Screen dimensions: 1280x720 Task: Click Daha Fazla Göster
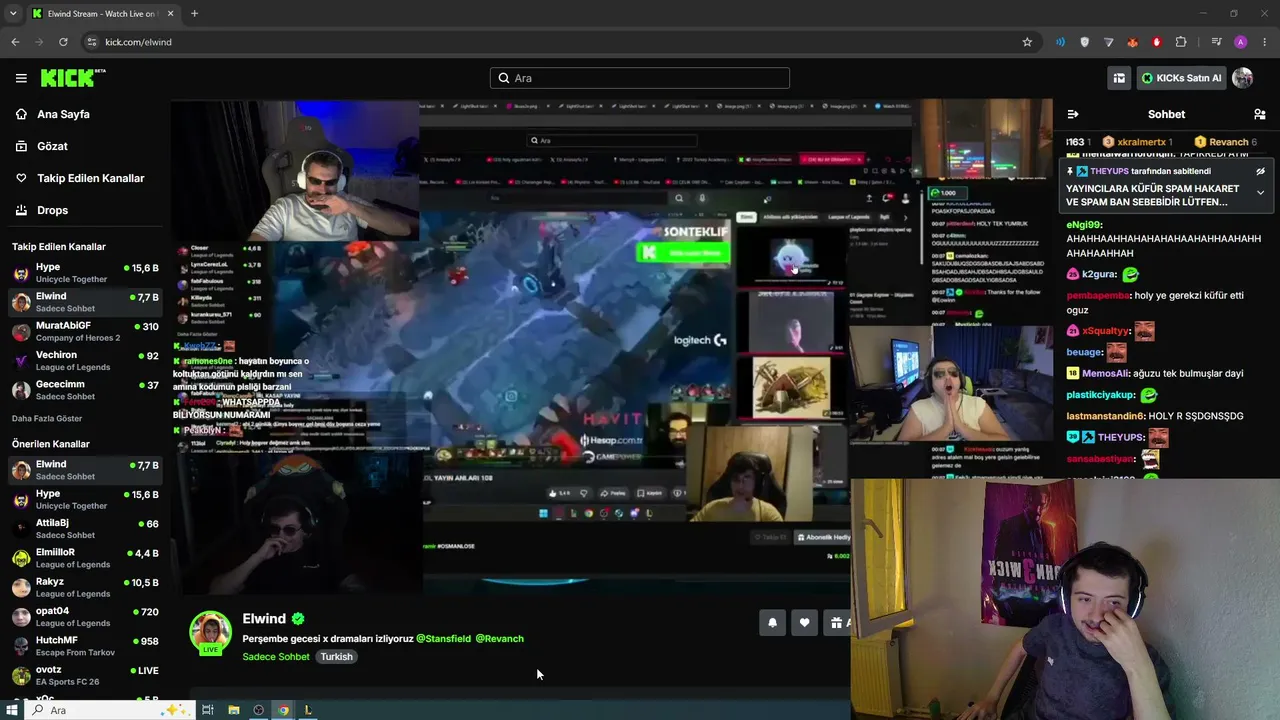click(47, 418)
